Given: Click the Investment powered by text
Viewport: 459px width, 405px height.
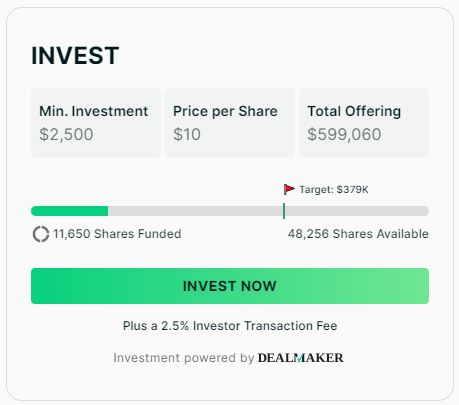Looking at the screenshot, I should [184, 358].
